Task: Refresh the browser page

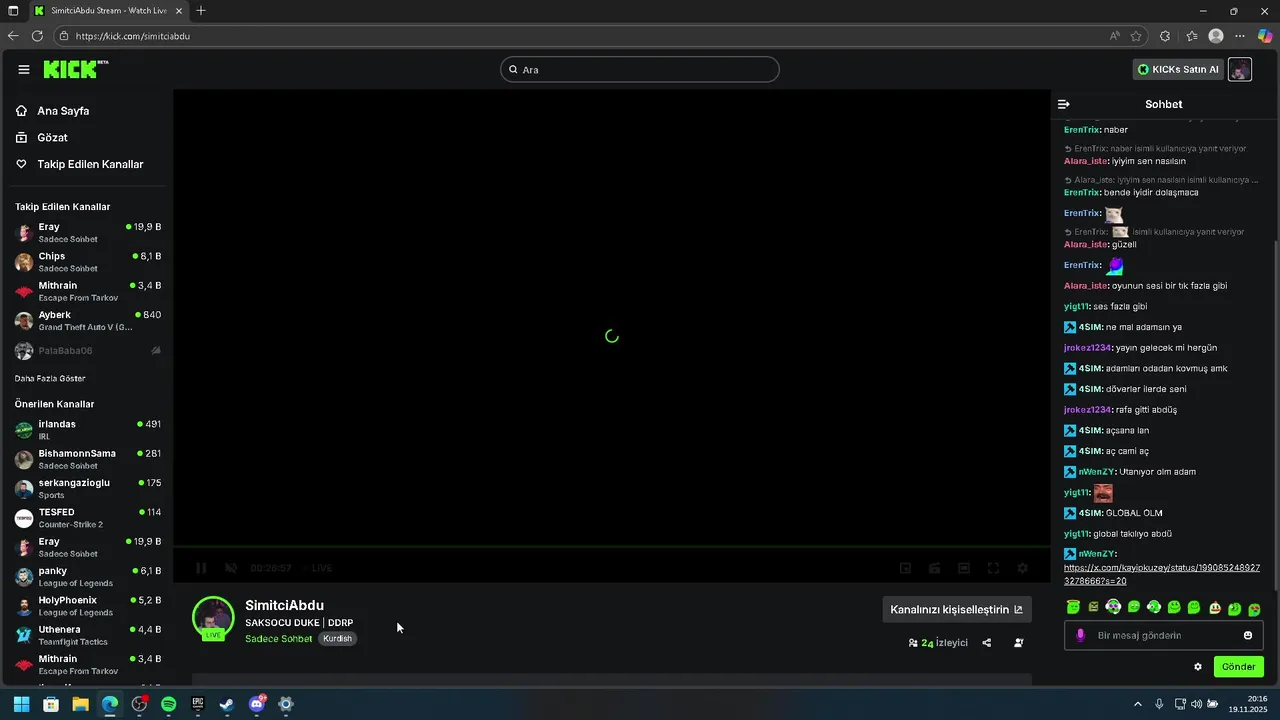Action: coord(37,36)
